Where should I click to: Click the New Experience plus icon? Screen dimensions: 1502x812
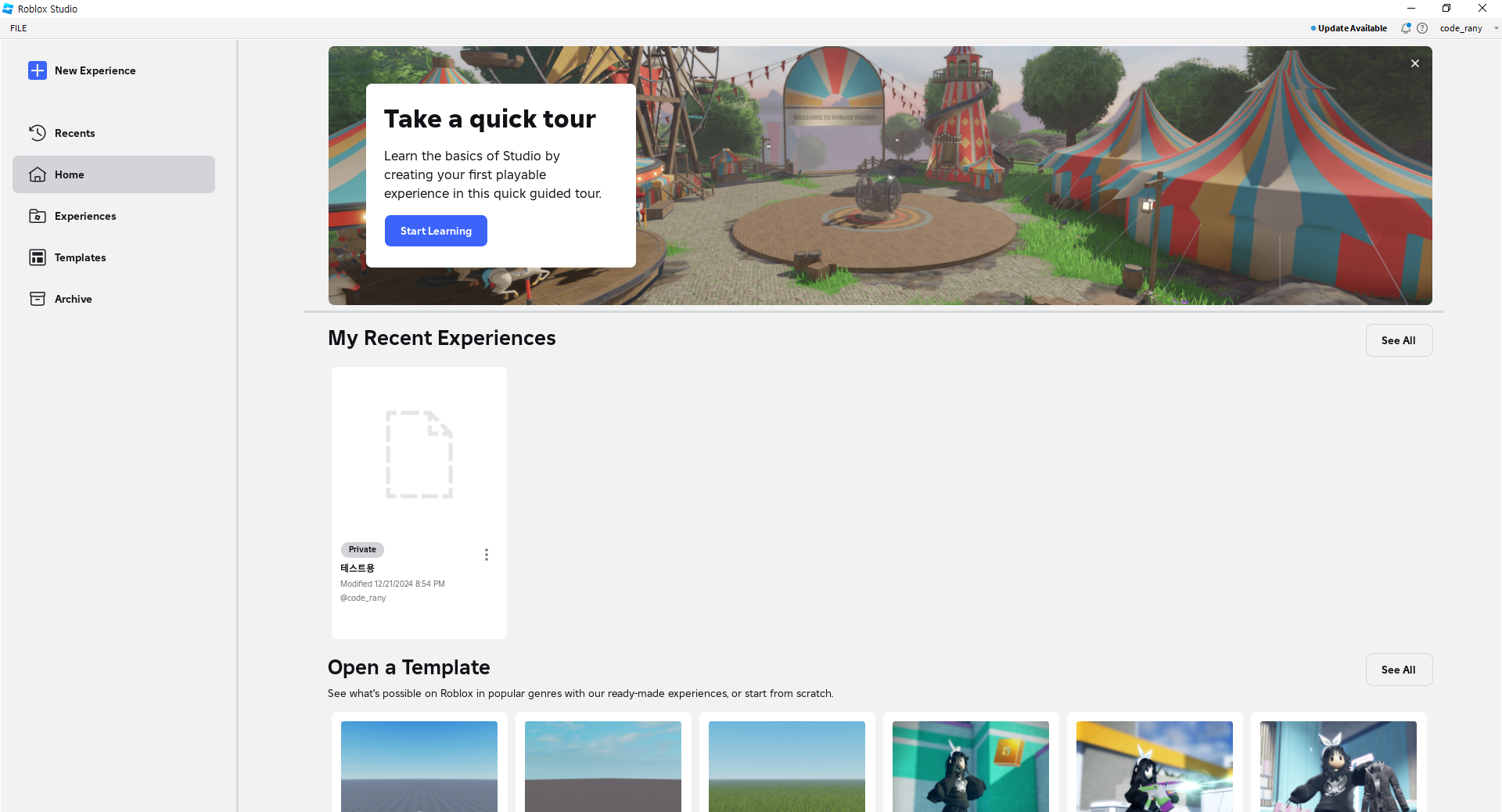[x=38, y=70]
